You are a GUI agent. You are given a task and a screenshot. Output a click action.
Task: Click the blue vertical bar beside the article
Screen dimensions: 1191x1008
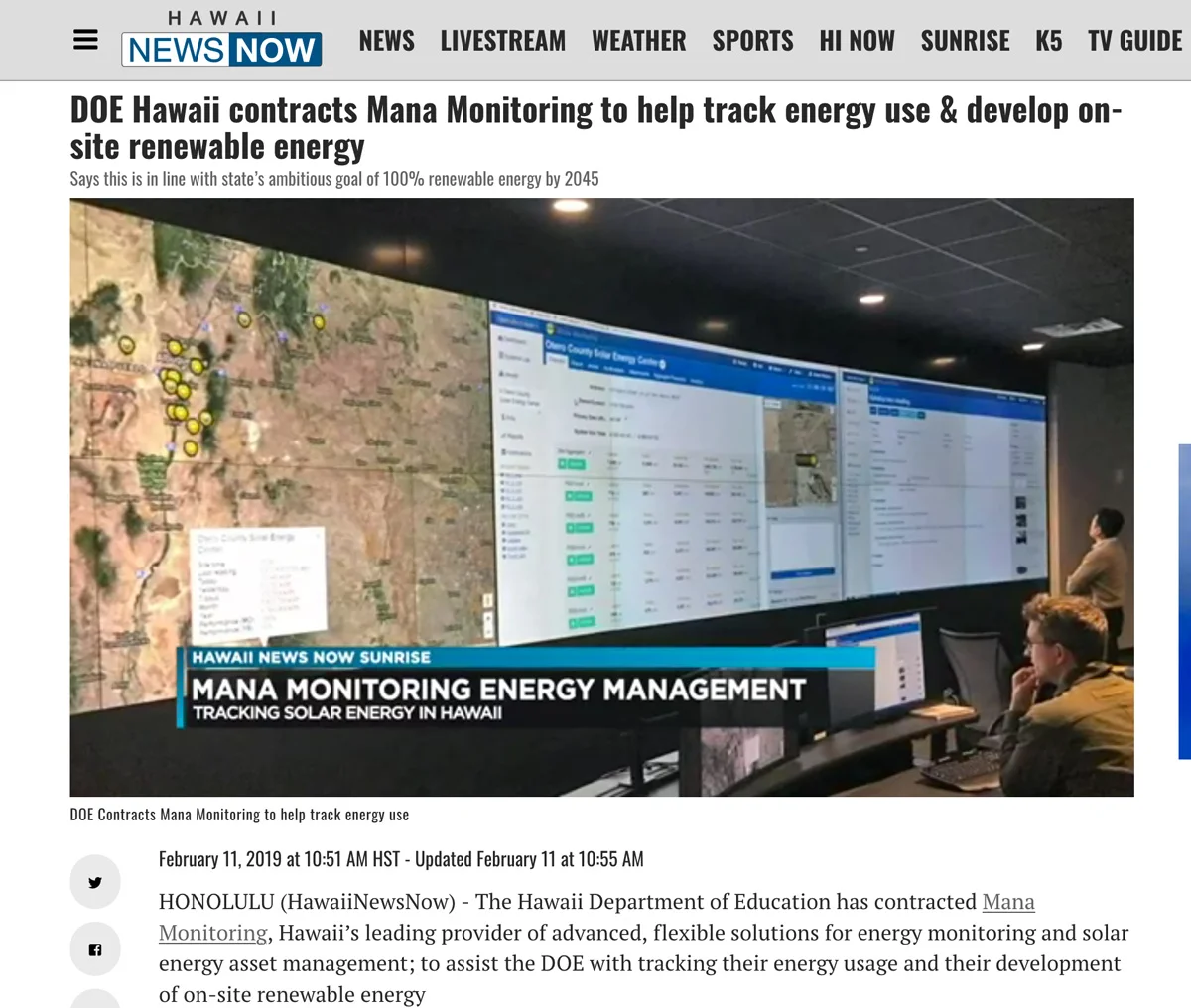click(1185, 601)
